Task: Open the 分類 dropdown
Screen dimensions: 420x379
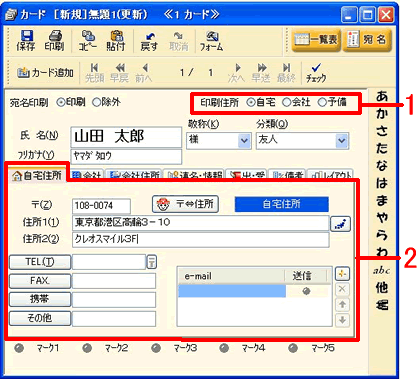Action: point(342,140)
